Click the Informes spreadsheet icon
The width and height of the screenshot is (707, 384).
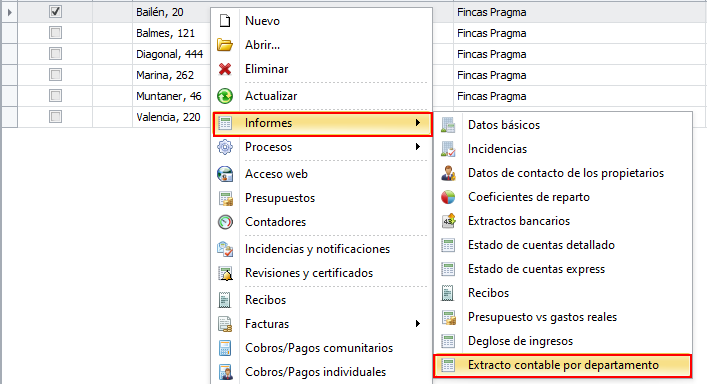pos(225,123)
